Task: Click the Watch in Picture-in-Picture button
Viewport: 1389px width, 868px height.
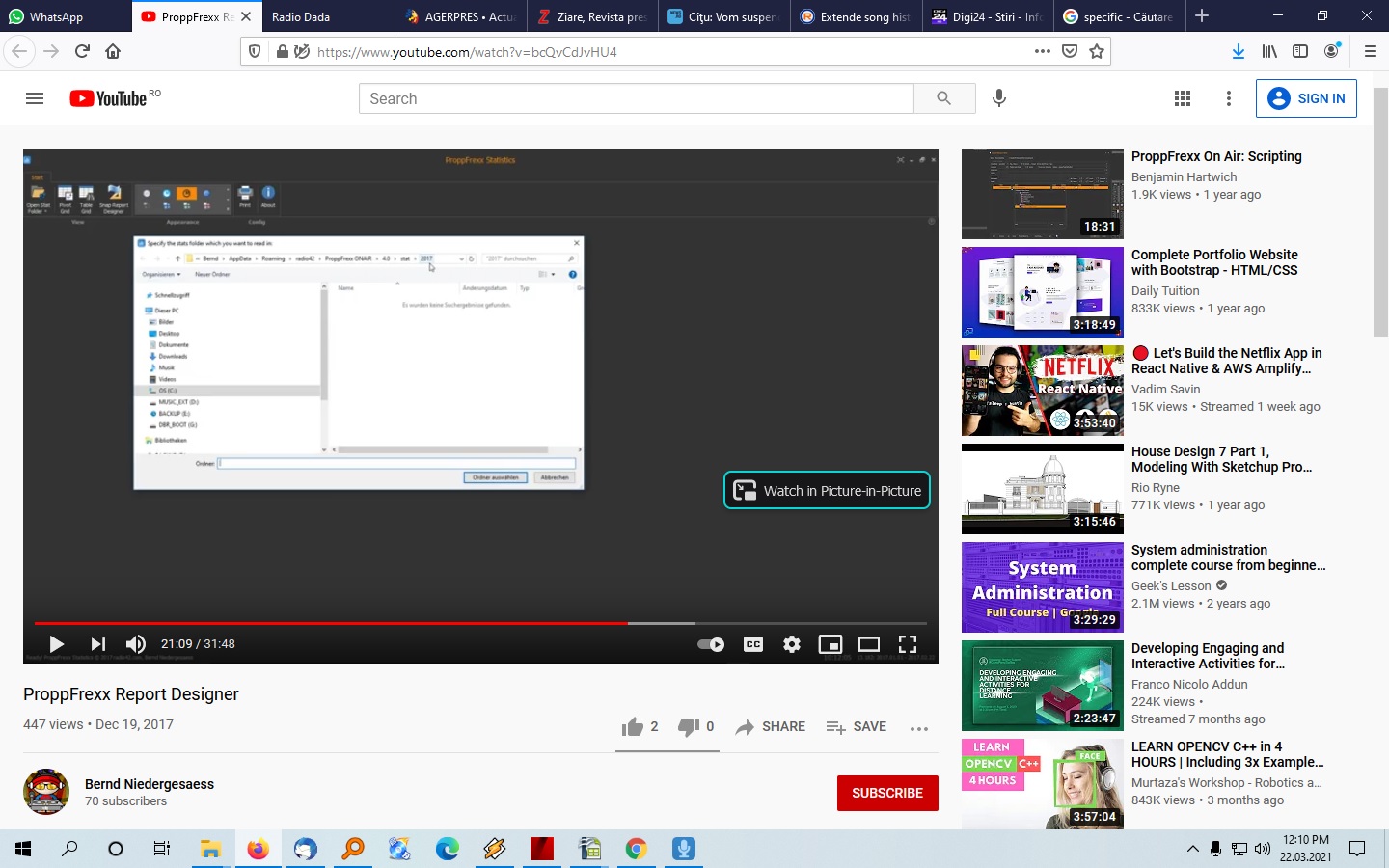Action: coord(827,490)
